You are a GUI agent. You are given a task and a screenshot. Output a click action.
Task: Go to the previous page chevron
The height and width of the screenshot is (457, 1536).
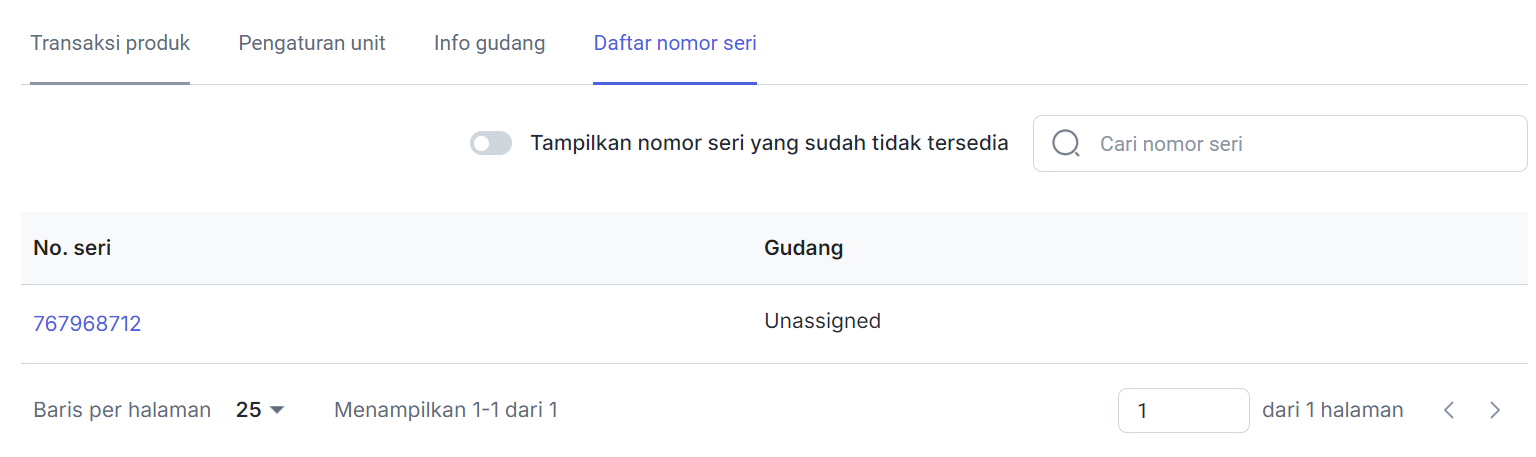point(1449,410)
